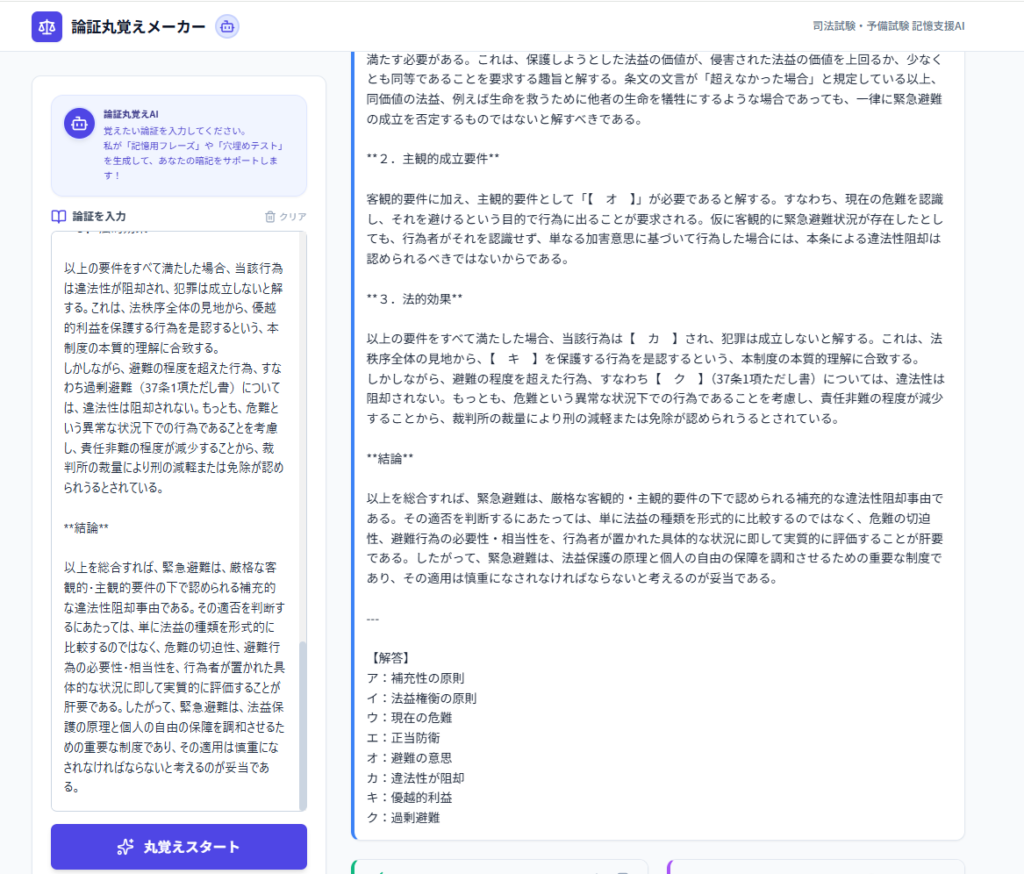Screen dimensions: 1024x874
Task: Click the 3．法的効果 heading in the output
Action: [x=415, y=299]
